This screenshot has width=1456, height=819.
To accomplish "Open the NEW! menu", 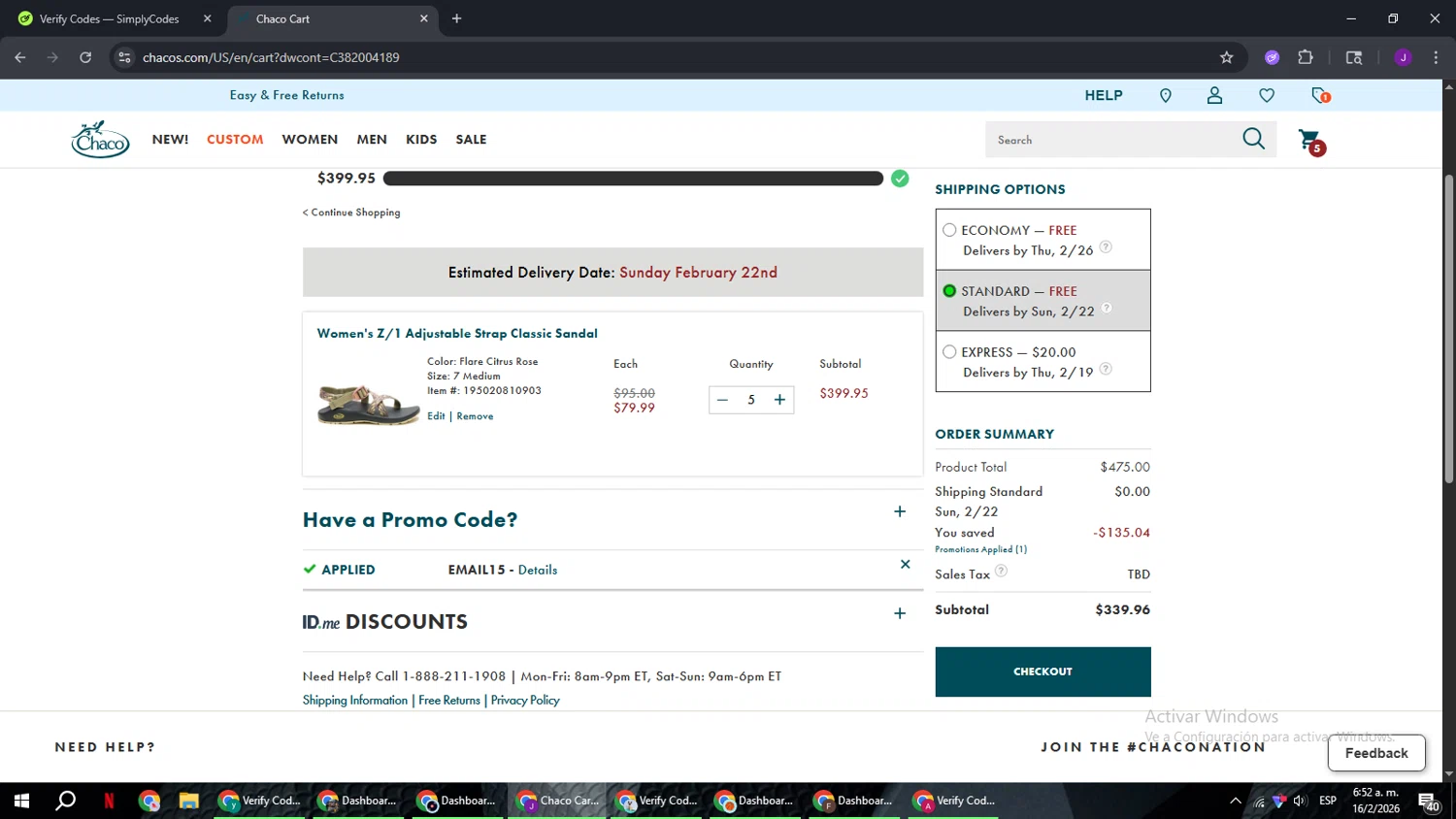I will (x=171, y=140).
